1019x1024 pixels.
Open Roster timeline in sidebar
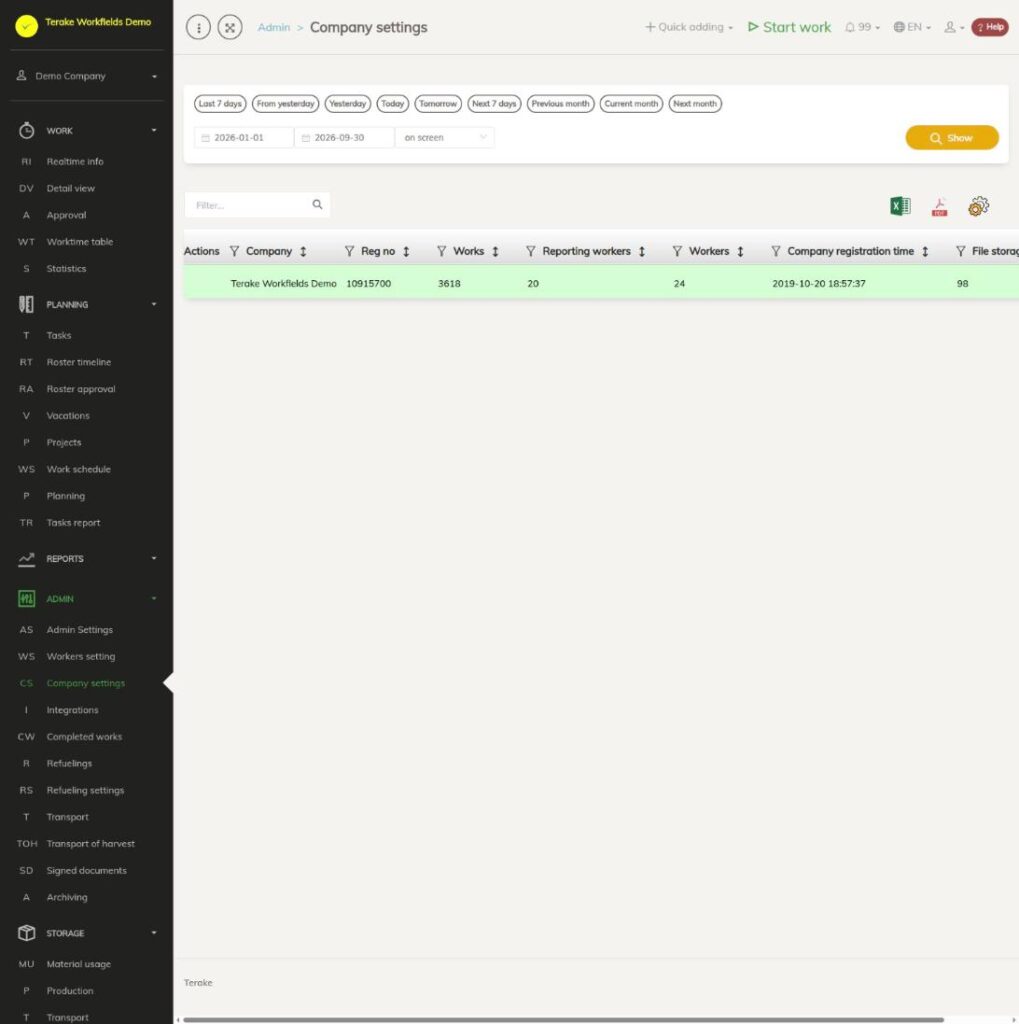79,362
